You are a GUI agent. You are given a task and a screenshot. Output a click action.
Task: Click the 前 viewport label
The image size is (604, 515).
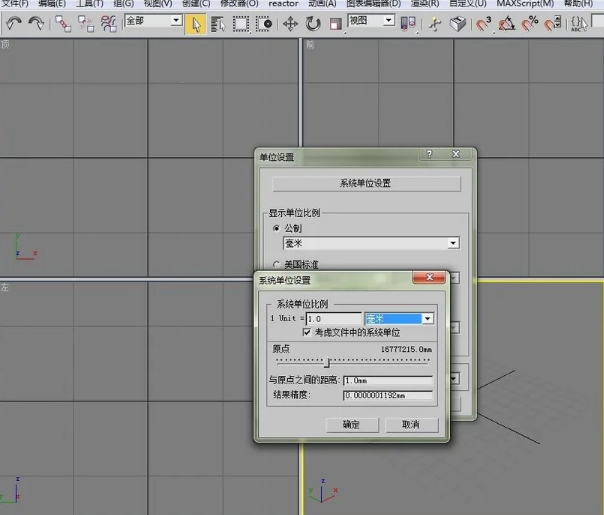pyautogui.click(x=310, y=45)
